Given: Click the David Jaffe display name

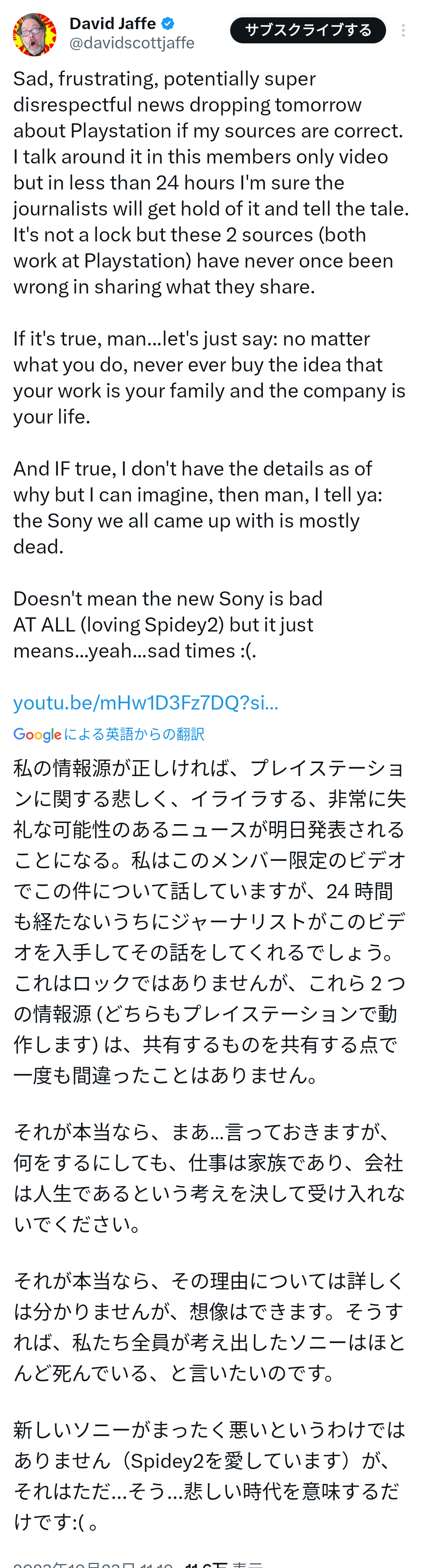Looking at the screenshot, I should (113, 24).
